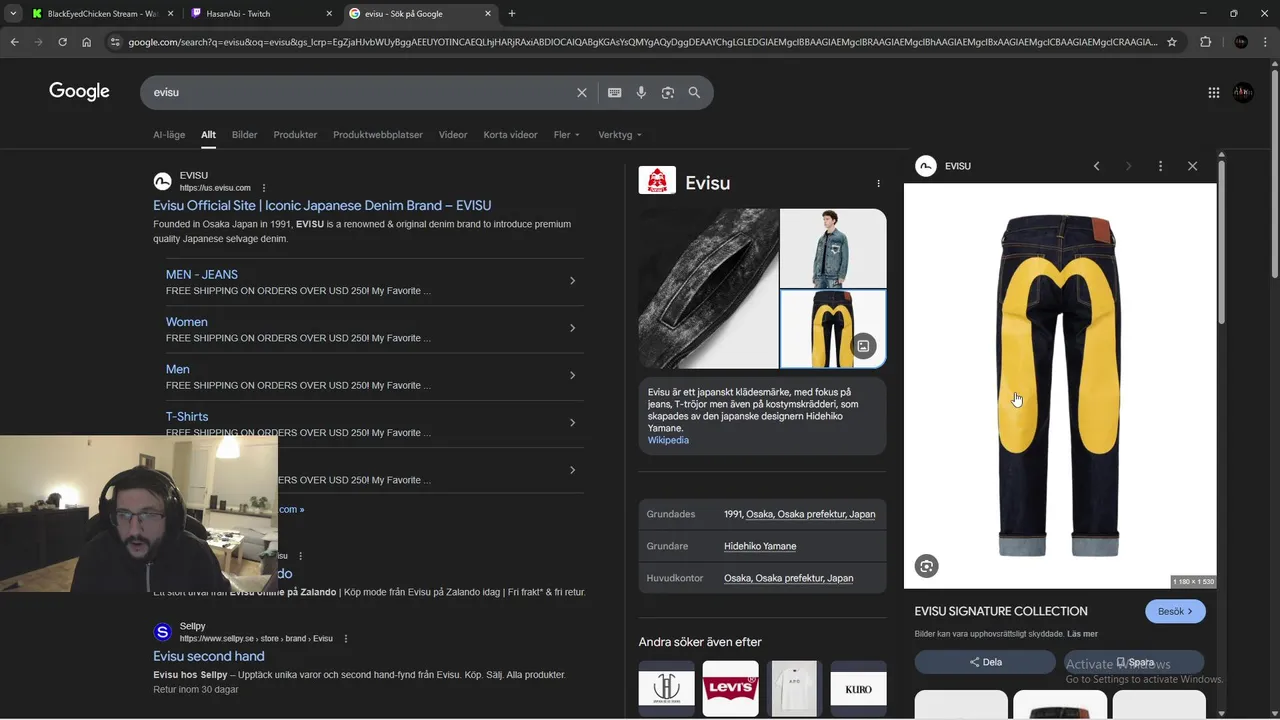1280x720 pixels.
Task: Expand the Men sitelink chevron
Action: click(x=572, y=375)
